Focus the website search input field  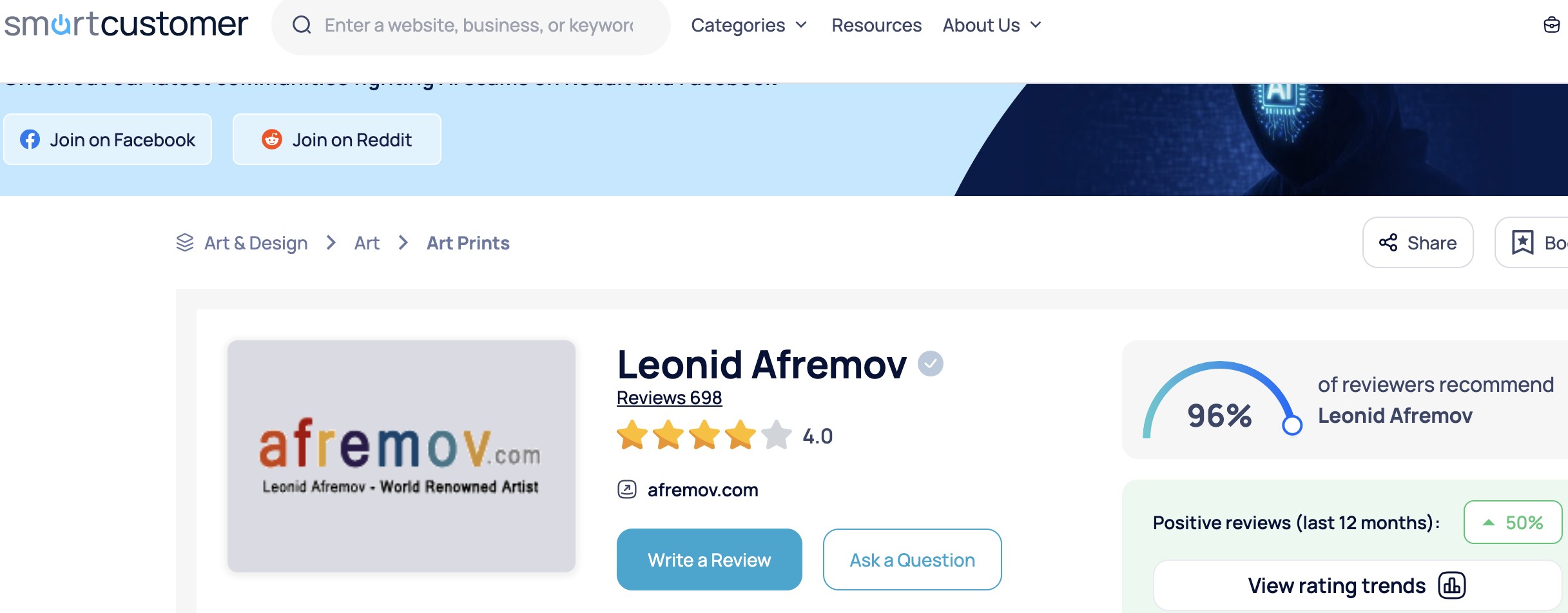(x=479, y=25)
